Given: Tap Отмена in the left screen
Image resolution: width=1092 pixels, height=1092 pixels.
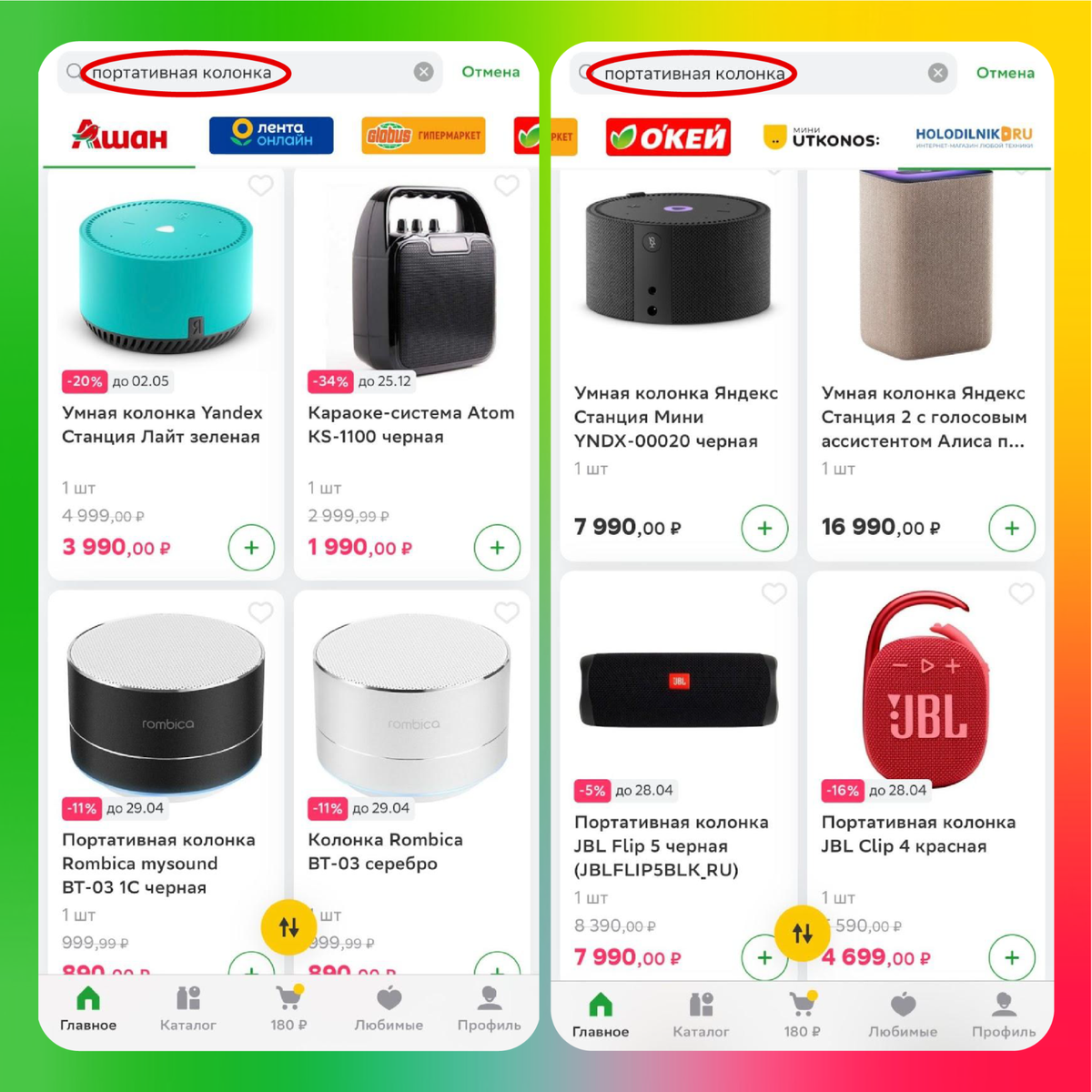Looking at the screenshot, I should [x=490, y=72].
